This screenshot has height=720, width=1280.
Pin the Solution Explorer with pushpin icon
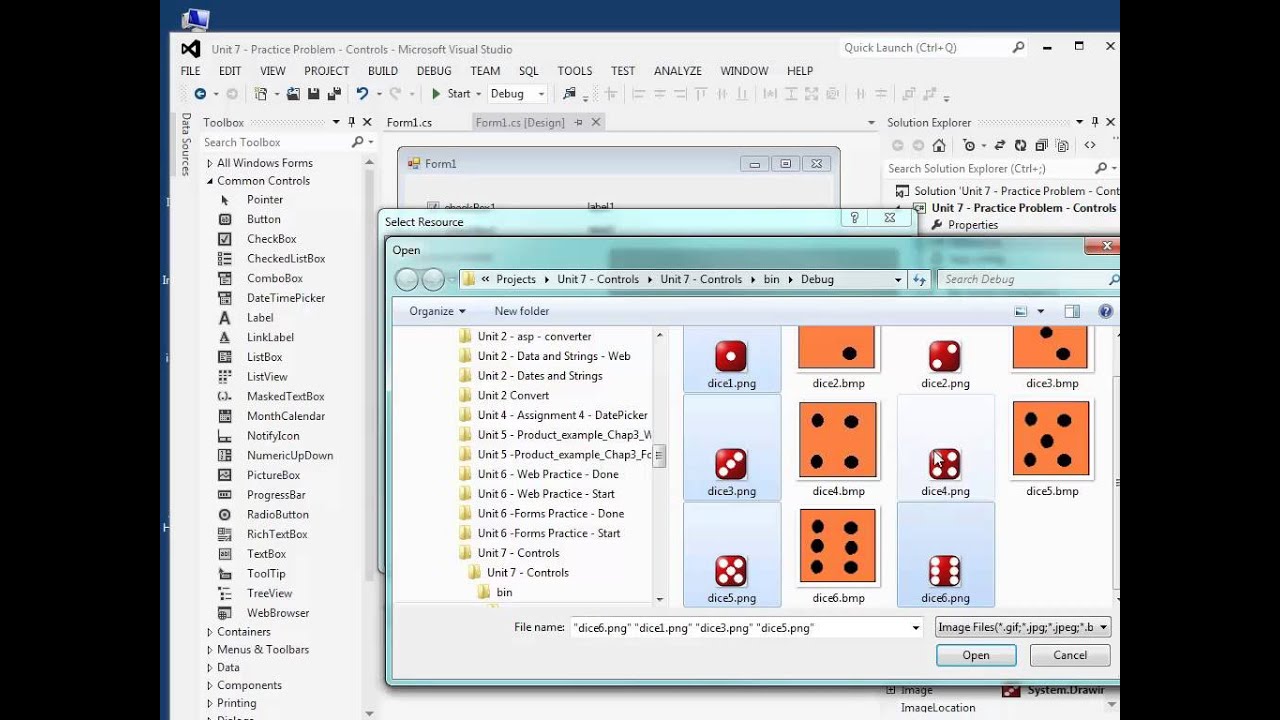tap(1095, 122)
